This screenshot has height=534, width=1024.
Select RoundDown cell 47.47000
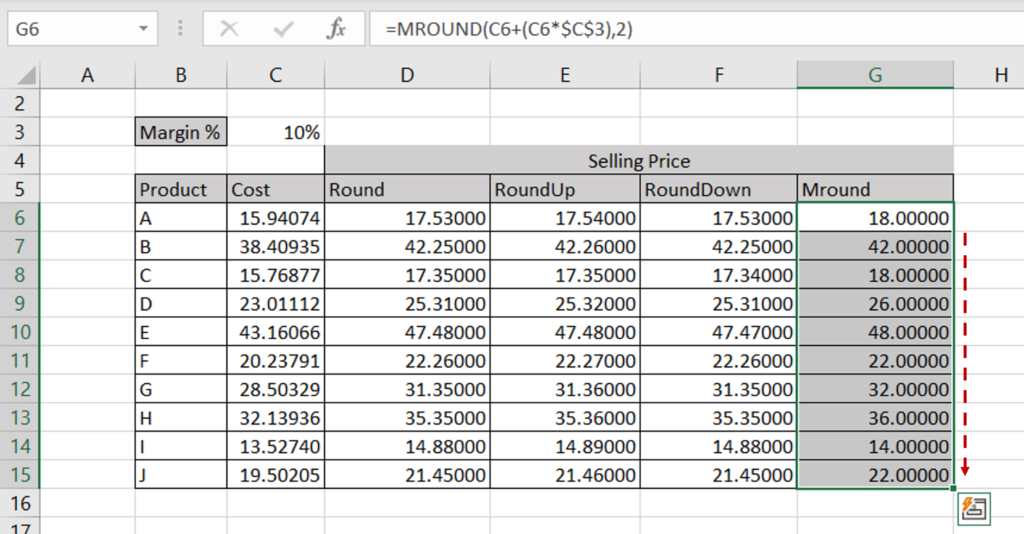(x=718, y=332)
